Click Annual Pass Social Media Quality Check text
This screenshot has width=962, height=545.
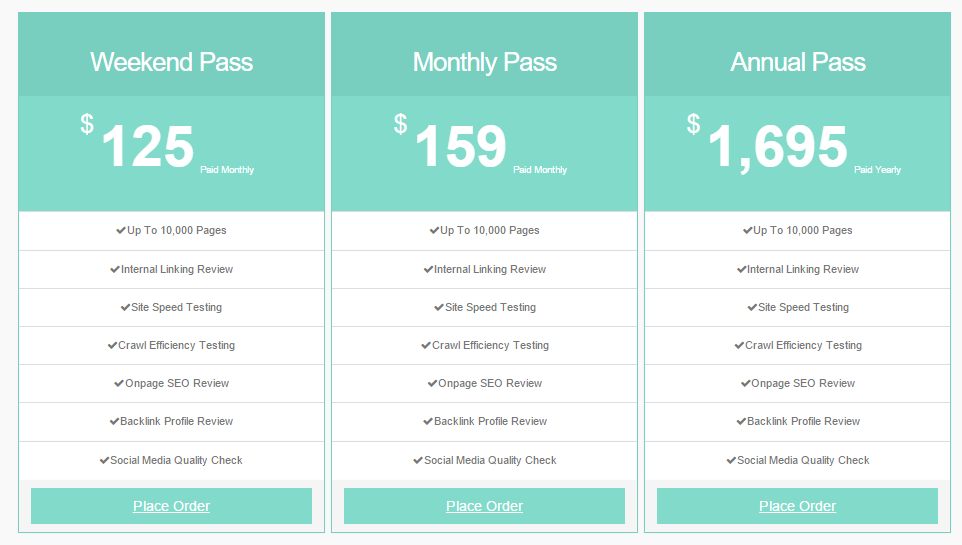[x=803, y=461]
